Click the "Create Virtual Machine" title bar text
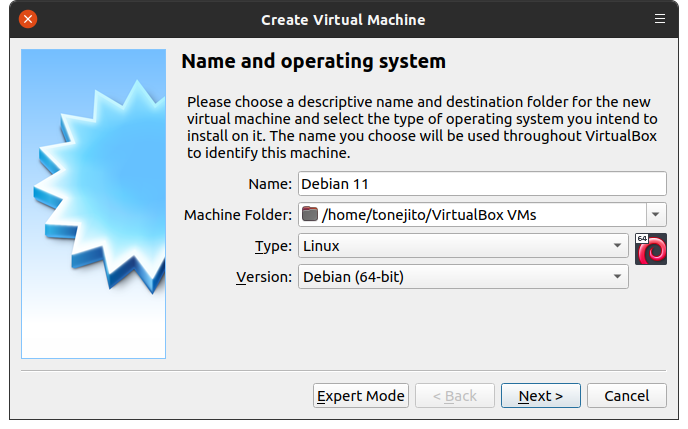 click(343, 19)
